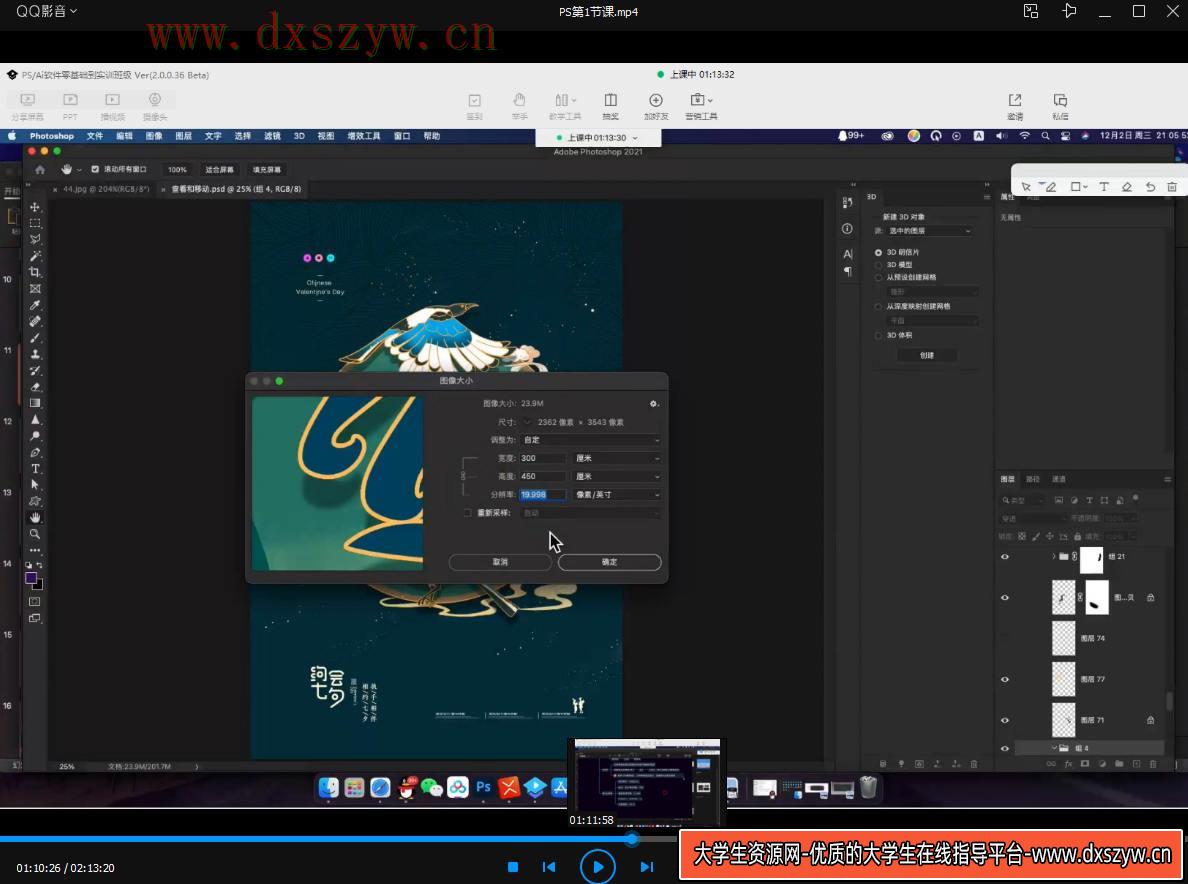The height and width of the screenshot is (884, 1188).
Task: Click the Home icon in options bar
Action: tap(40, 170)
